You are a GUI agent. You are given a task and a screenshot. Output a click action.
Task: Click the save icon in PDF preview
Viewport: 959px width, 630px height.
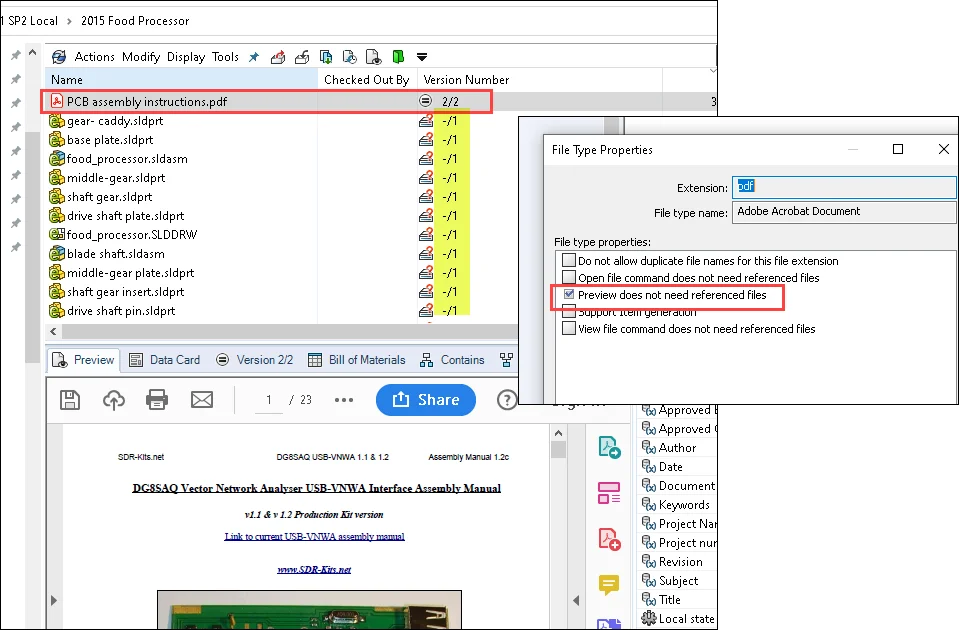click(70, 400)
